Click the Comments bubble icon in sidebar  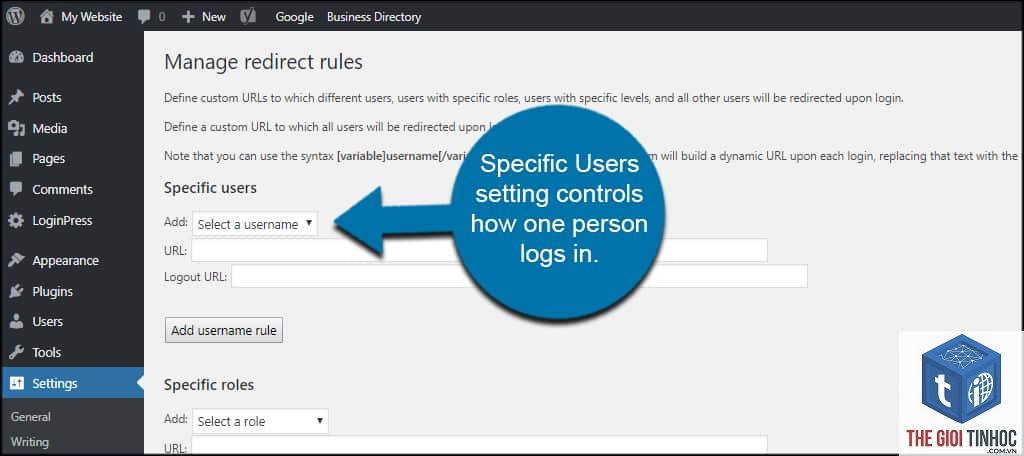click(16, 189)
